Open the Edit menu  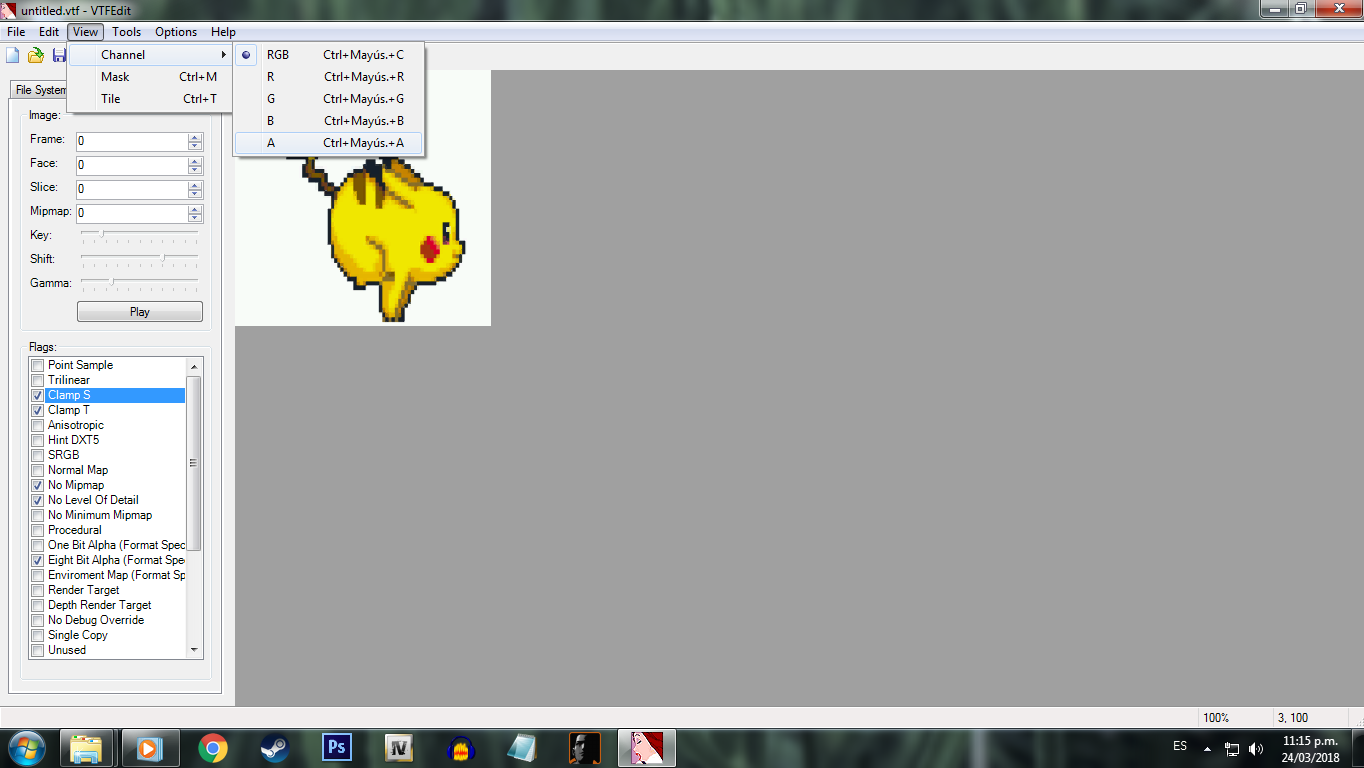point(49,32)
